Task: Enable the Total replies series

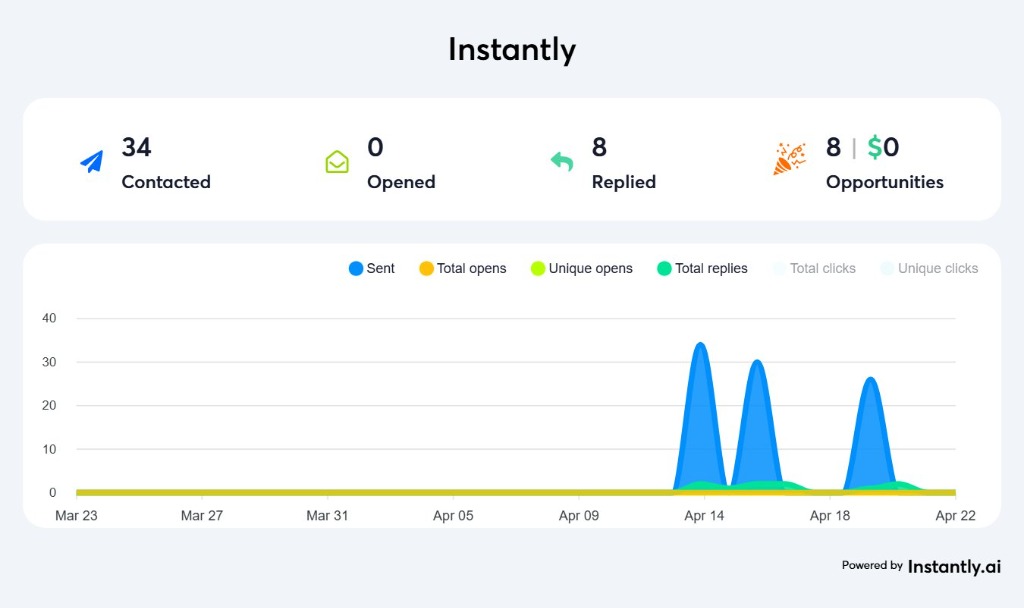Action: tap(703, 268)
